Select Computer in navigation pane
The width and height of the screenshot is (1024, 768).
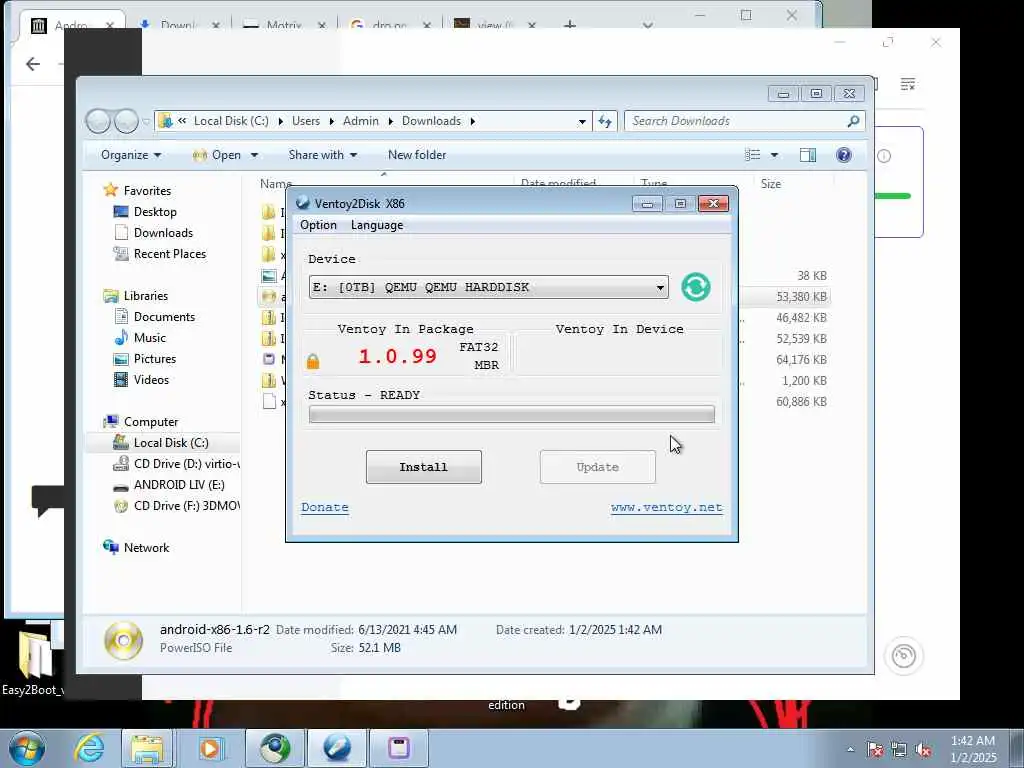coord(151,422)
